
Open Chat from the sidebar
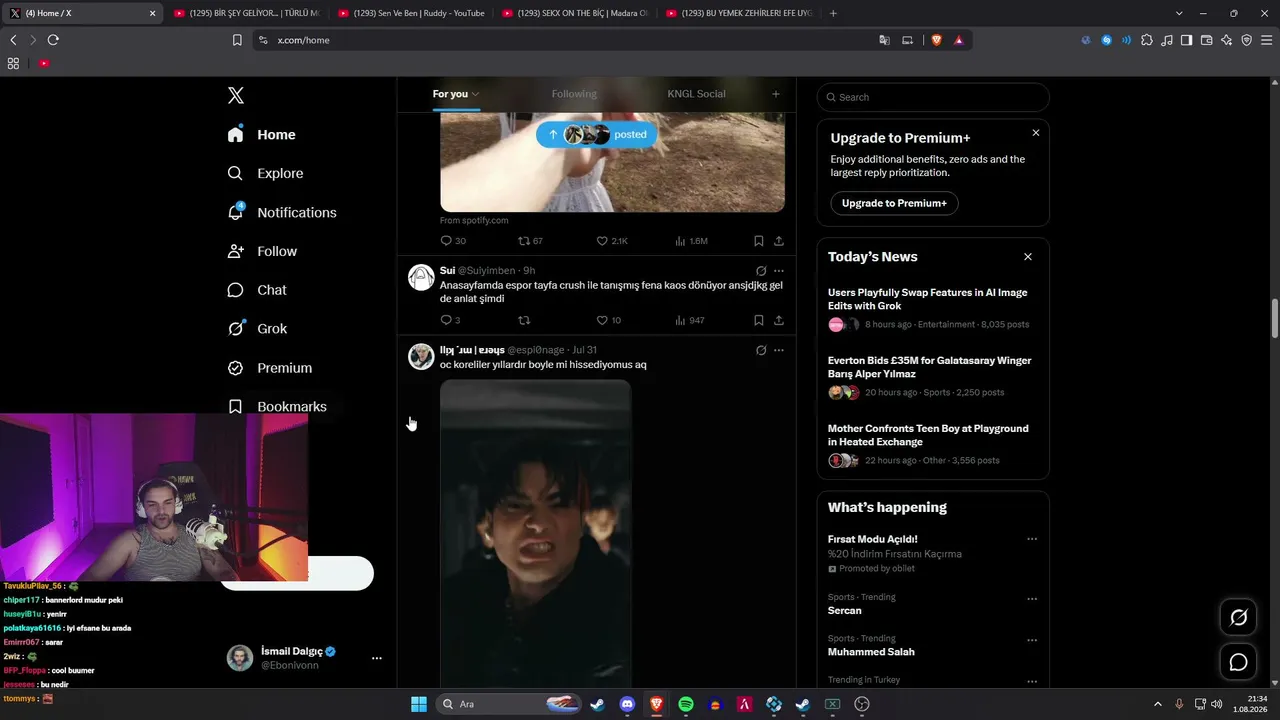(x=257, y=290)
